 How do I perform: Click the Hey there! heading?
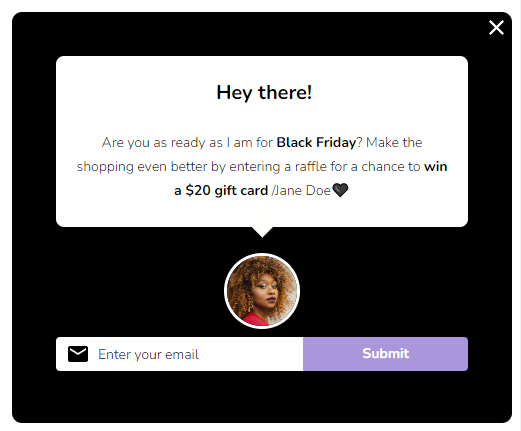pos(264,92)
